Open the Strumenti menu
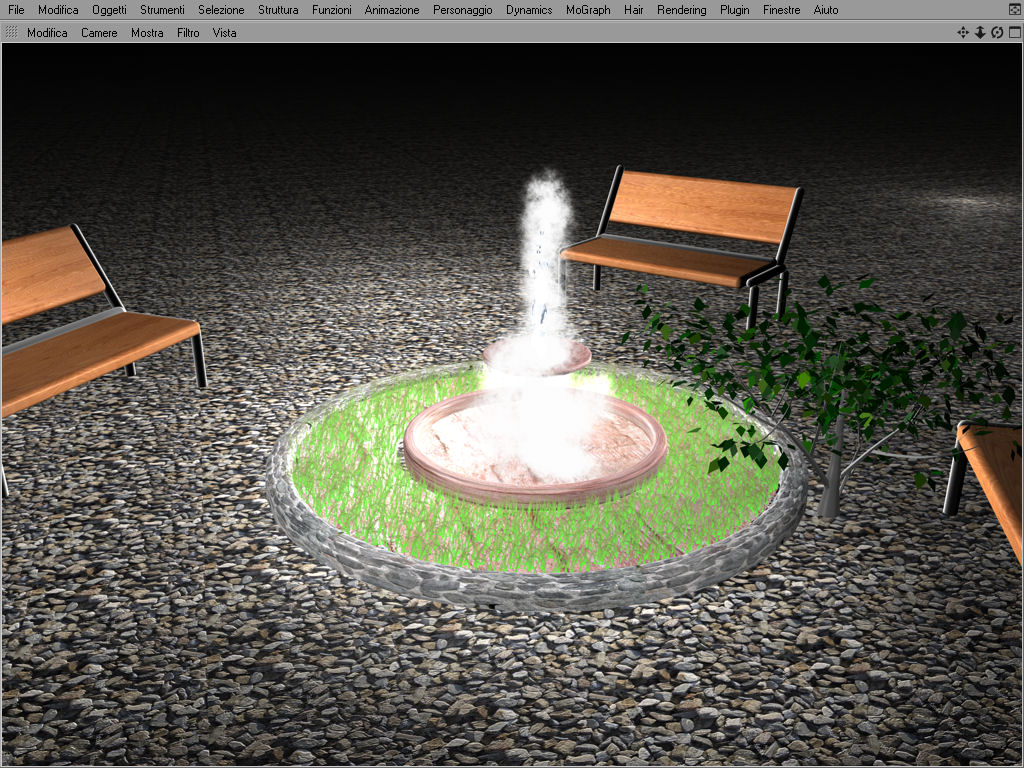This screenshot has width=1024, height=768. [x=162, y=10]
